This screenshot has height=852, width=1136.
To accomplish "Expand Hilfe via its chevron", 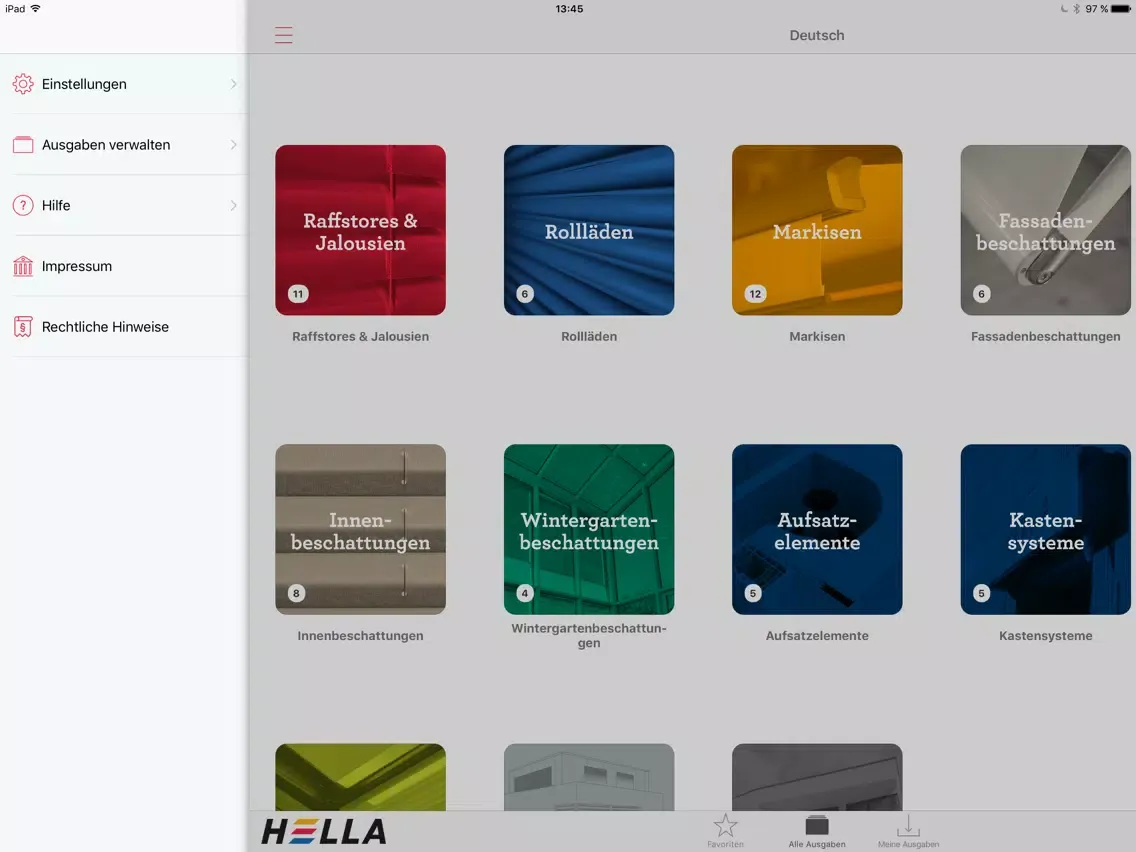I will tap(233, 206).
